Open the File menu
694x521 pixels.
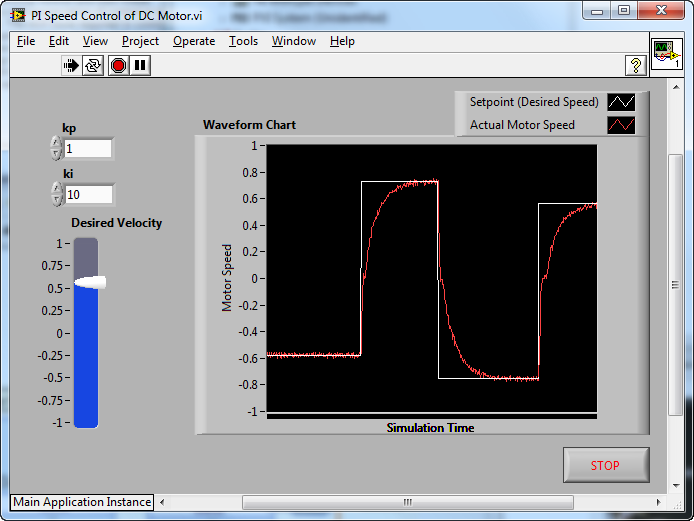point(26,41)
